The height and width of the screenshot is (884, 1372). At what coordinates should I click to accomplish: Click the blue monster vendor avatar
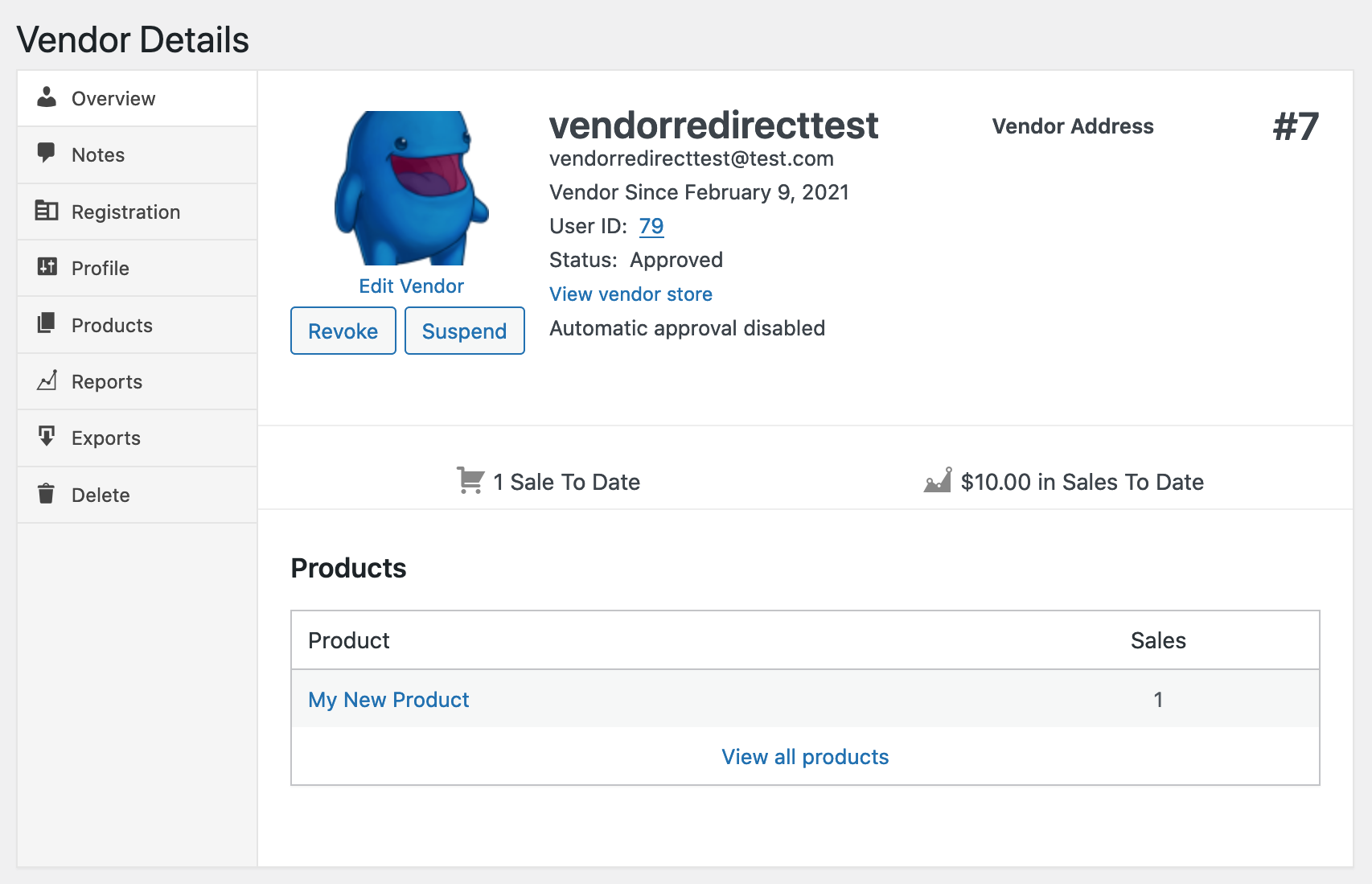click(411, 188)
